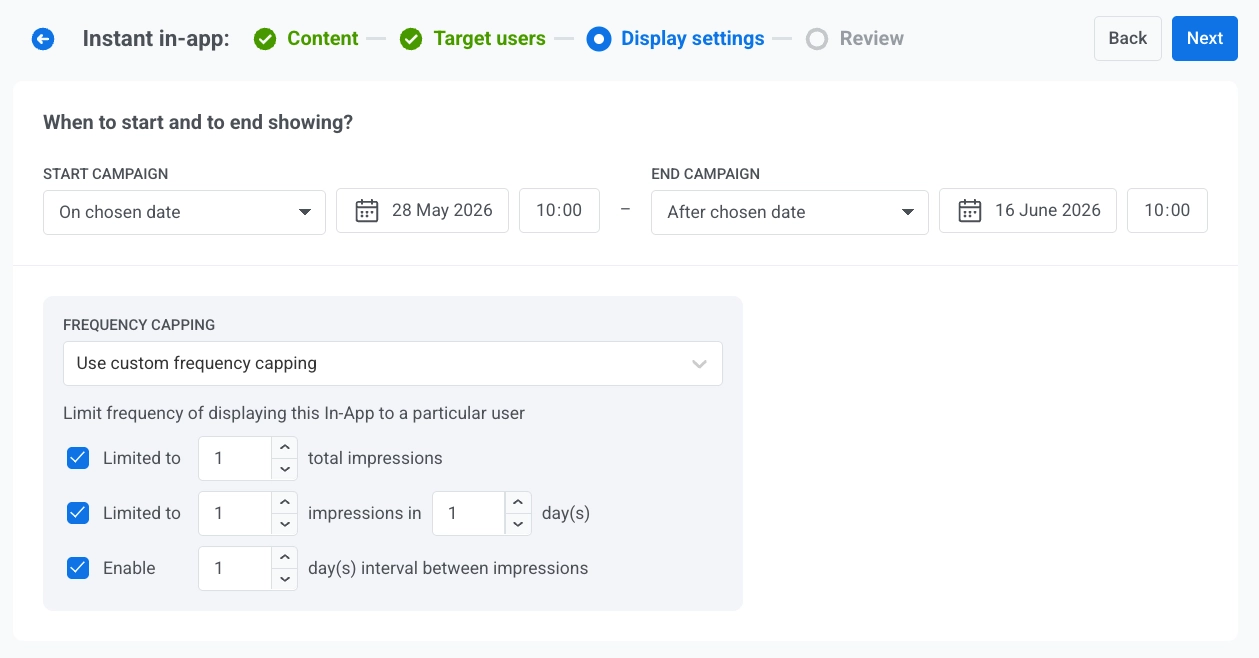Increase the interval between impressions days
This screenshot has width=1259, height=658.
pos(284,558)
